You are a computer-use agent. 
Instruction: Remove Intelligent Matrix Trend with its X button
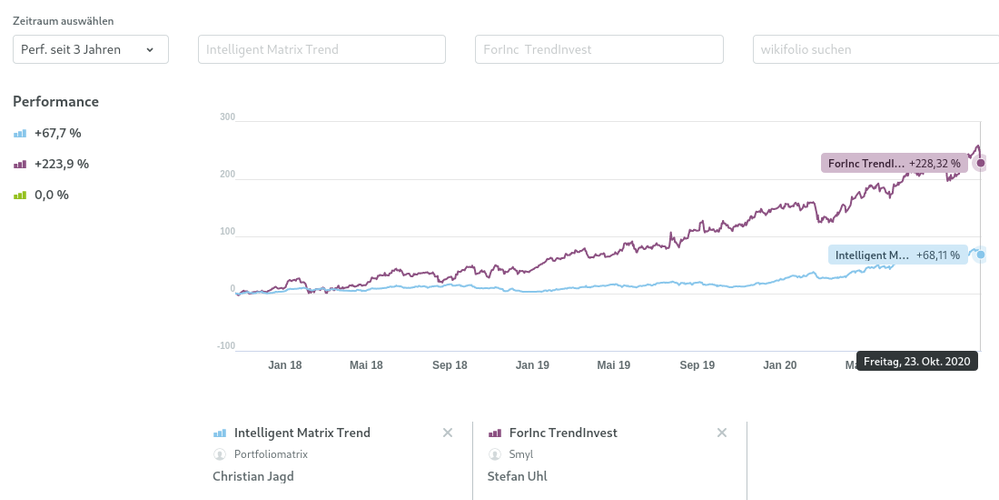(448, 433)
